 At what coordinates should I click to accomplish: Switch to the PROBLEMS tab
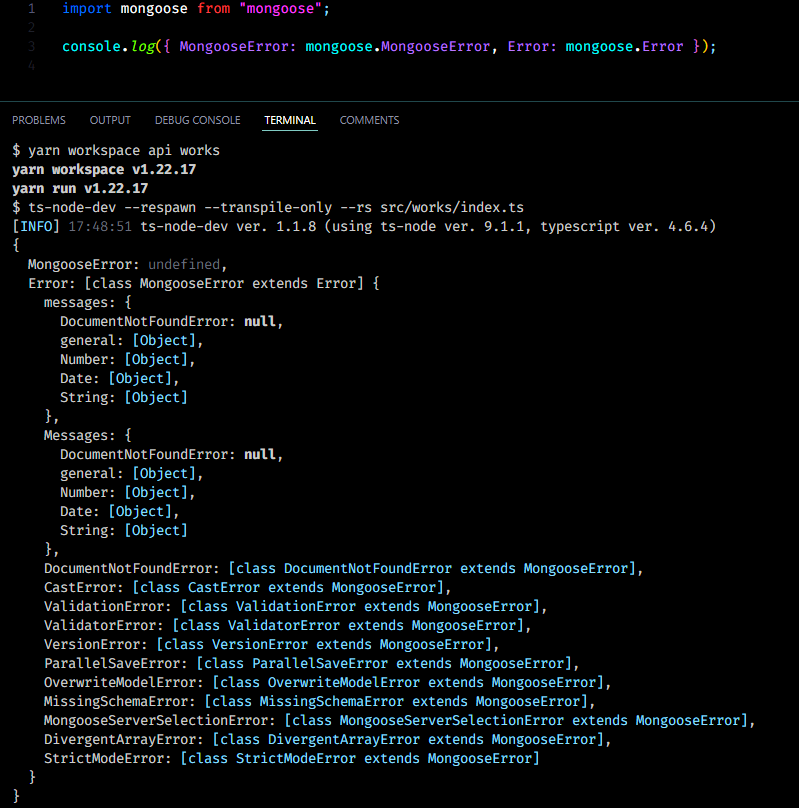click(x=39, y=120)
